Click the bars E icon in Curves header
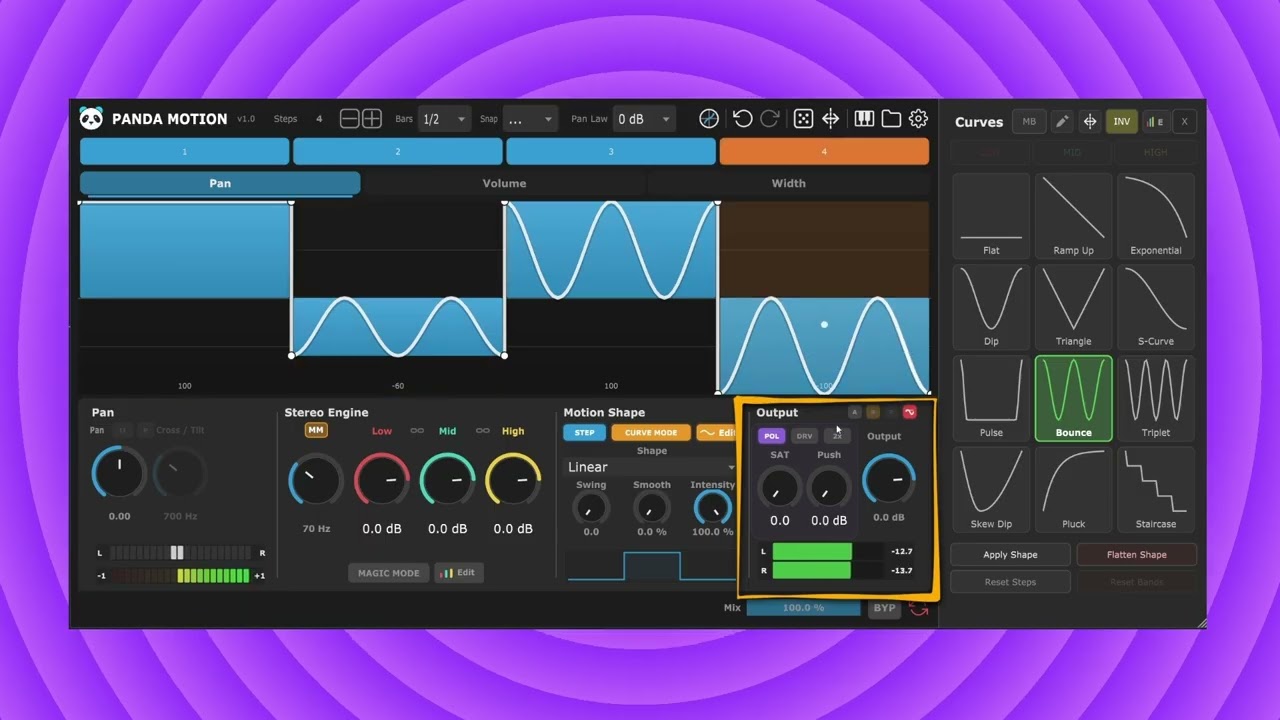Image resolution: width=1280 pixels, height=720 pixels. [1154, 122]
